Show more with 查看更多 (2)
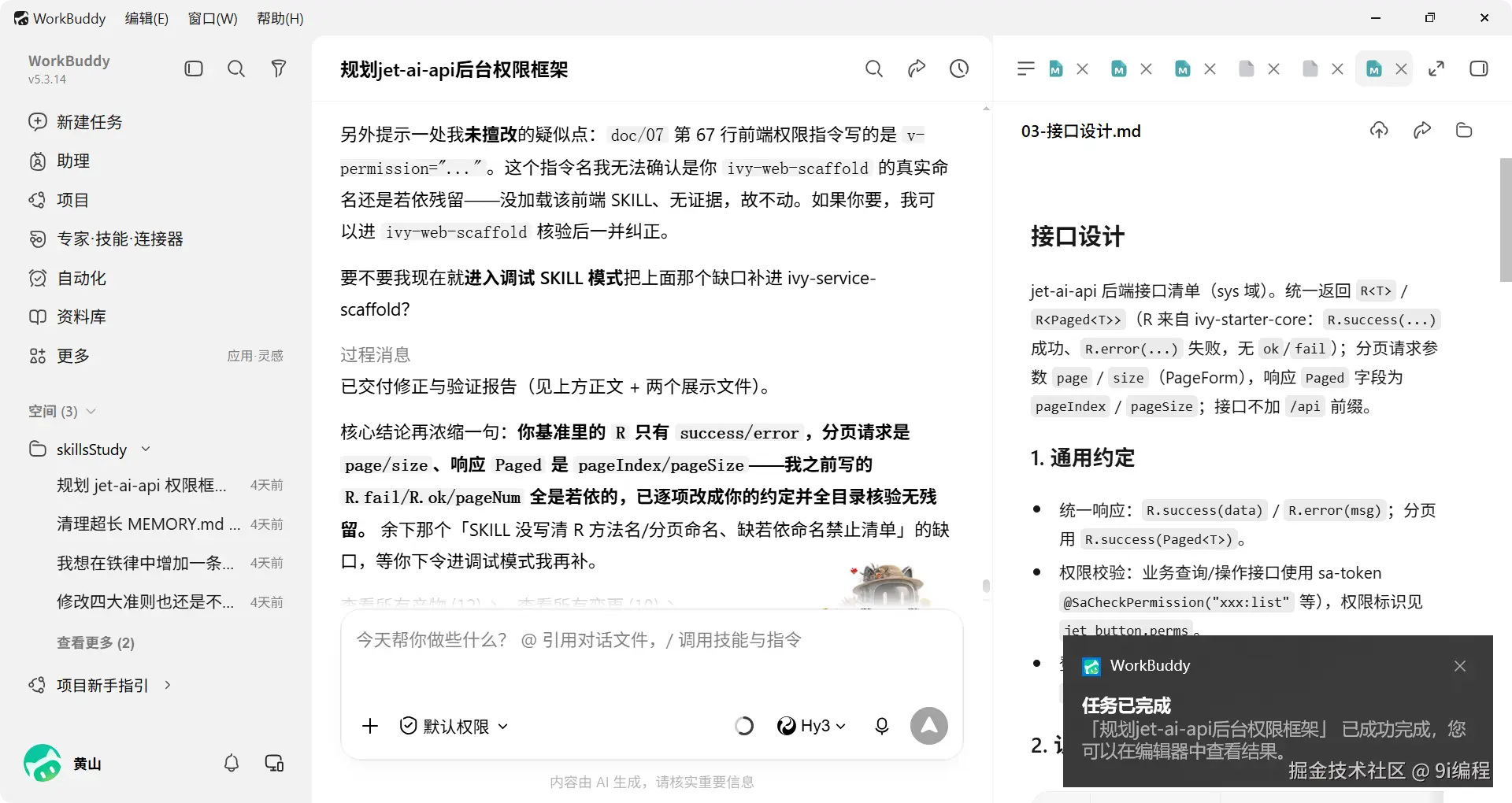1512x803 pixels. point(95,643)
